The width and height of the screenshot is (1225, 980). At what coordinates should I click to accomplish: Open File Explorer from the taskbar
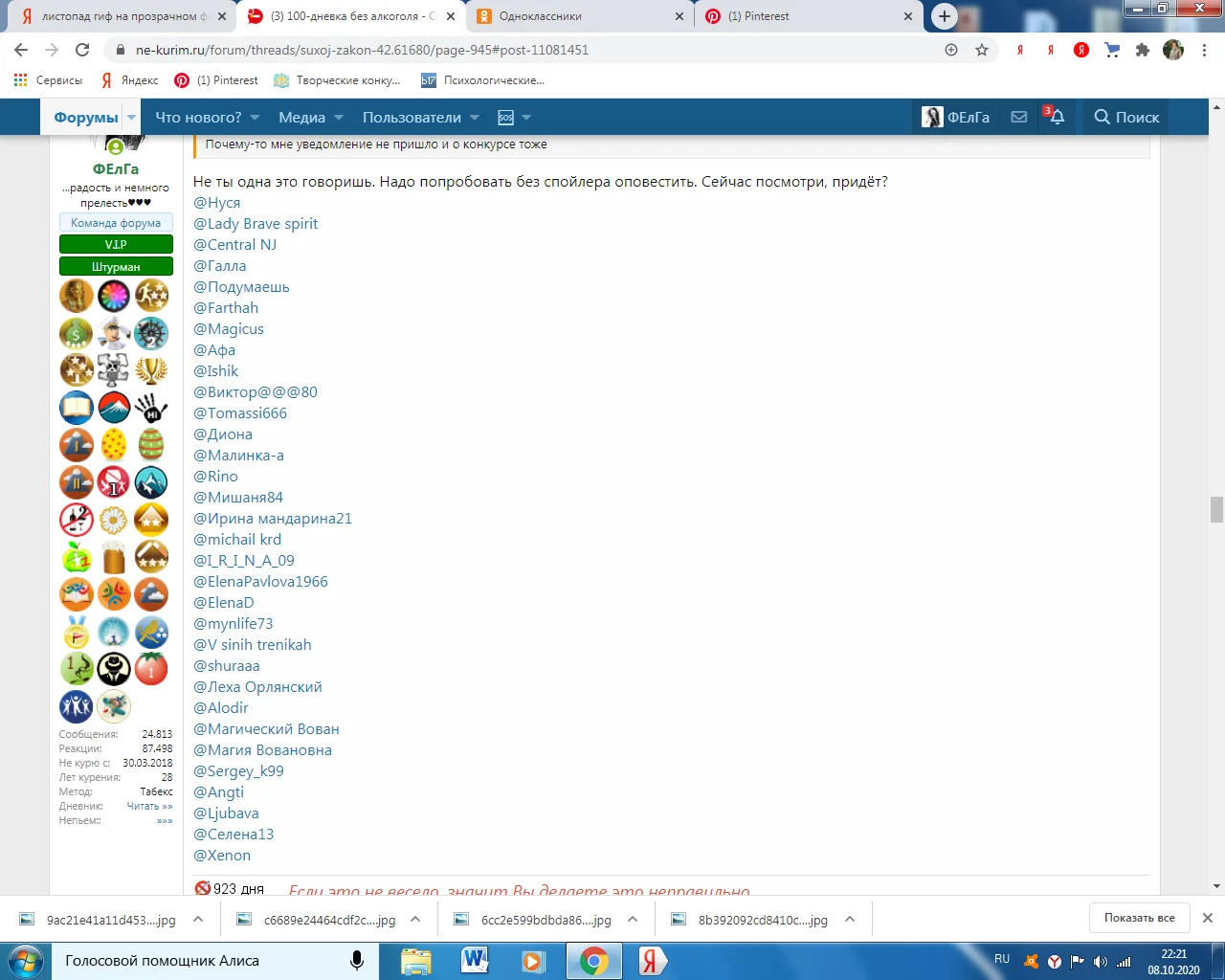415,961
